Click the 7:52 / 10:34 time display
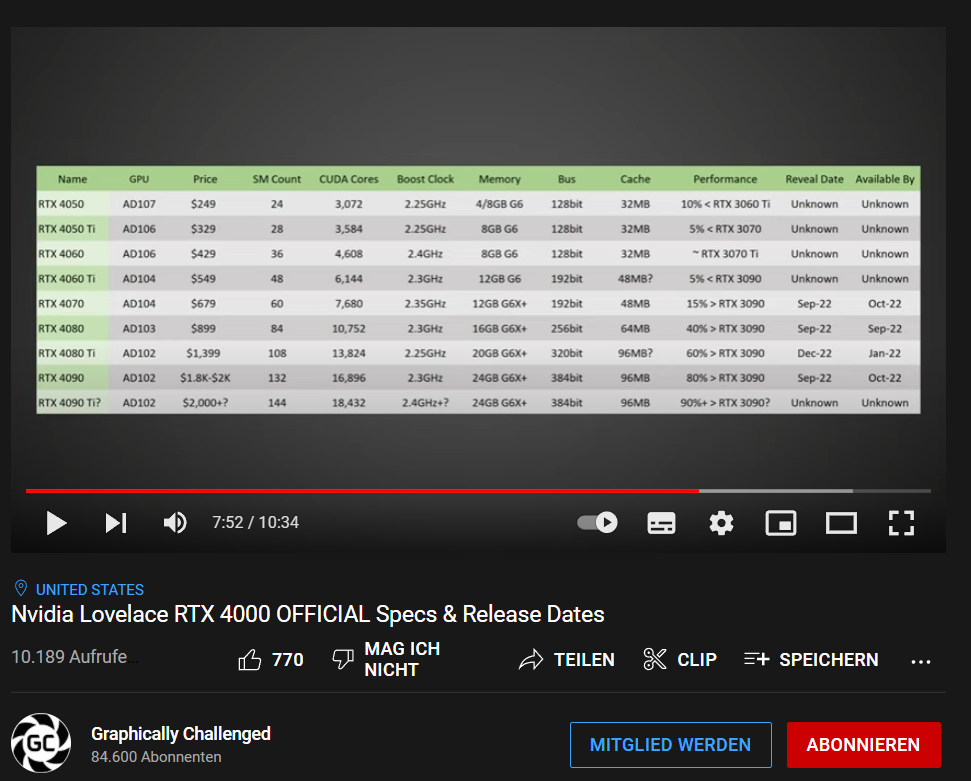Image resolution: width=971 pixels, height=781 pixels. (255, 523)
